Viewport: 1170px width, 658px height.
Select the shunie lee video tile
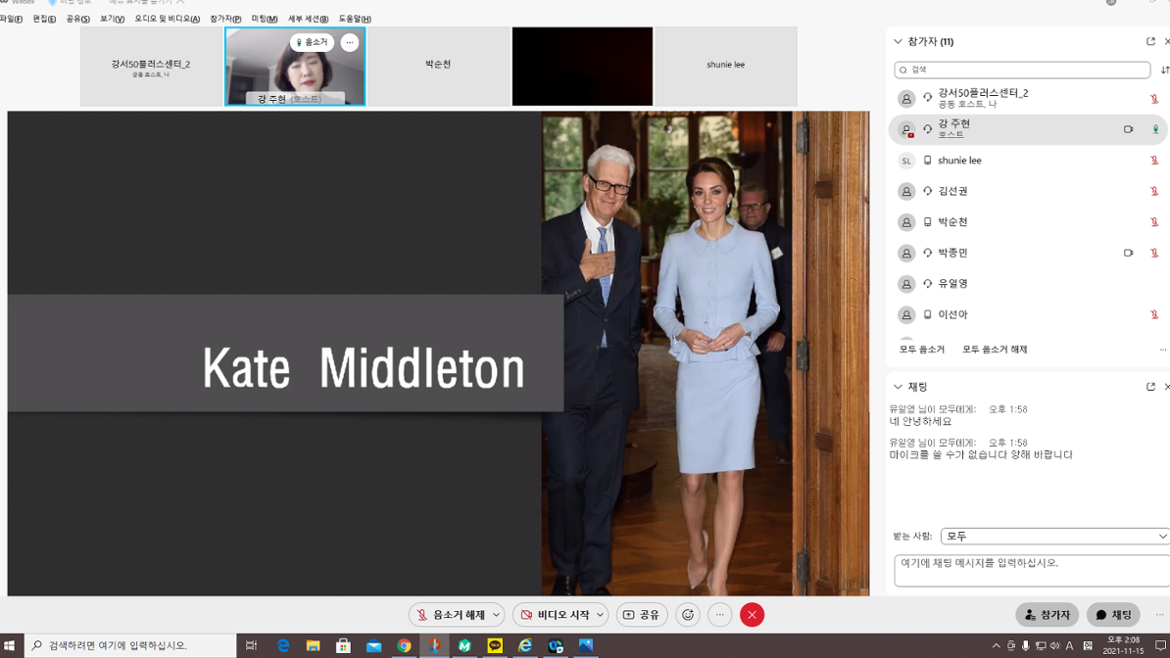[725, 66]
